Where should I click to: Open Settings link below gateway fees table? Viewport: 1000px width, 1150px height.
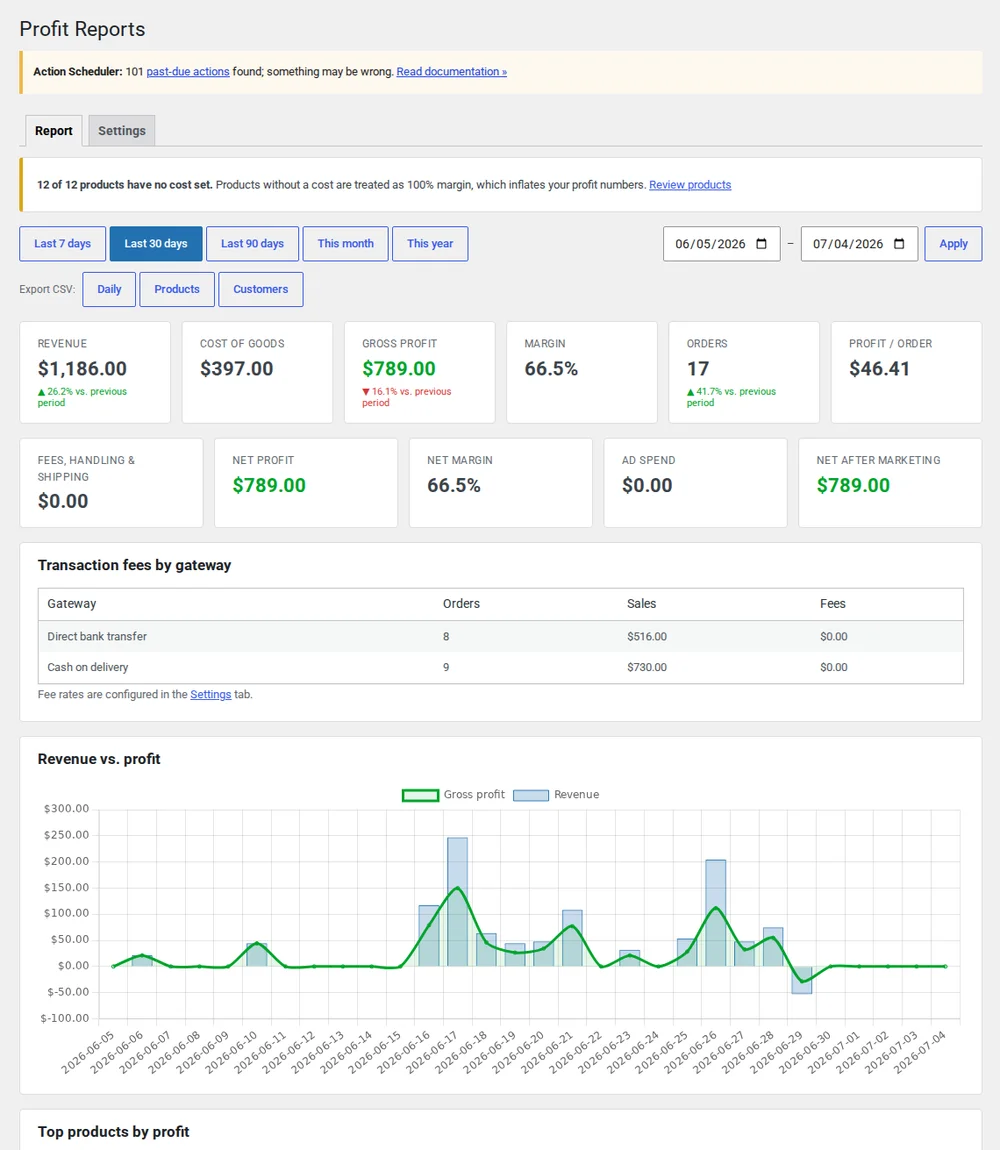point(211,695)
